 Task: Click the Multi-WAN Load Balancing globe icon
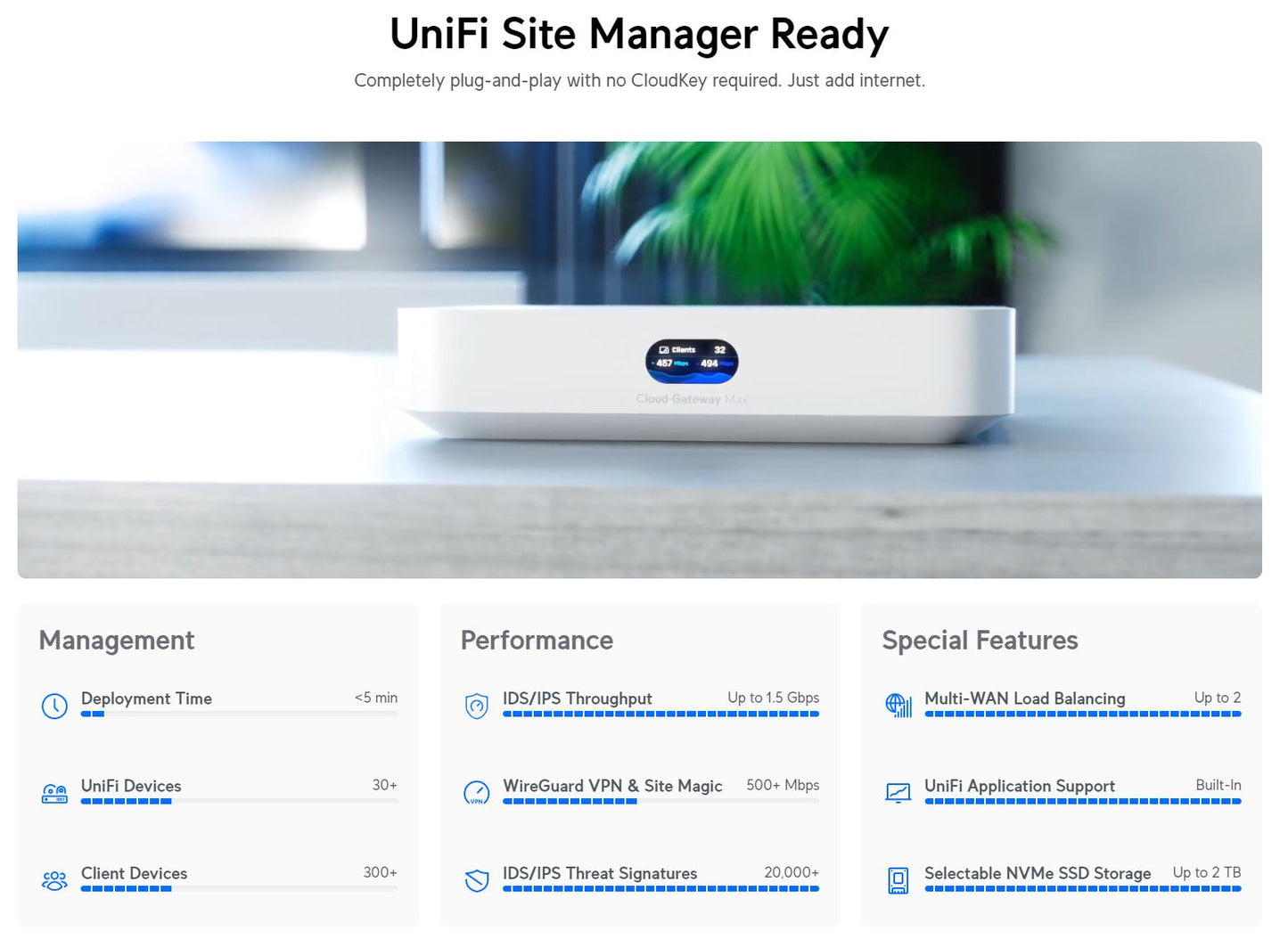898,706
